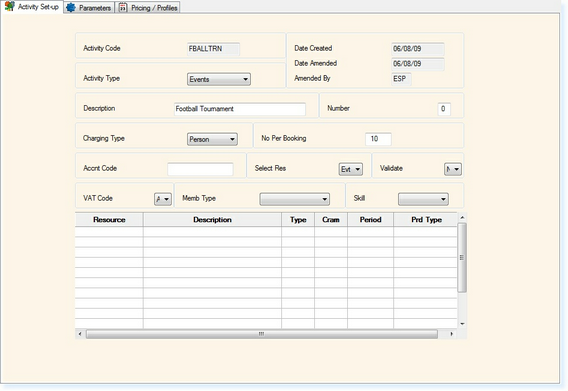
Task: Click the Memb Type label
Action: (x=199, y=198)
